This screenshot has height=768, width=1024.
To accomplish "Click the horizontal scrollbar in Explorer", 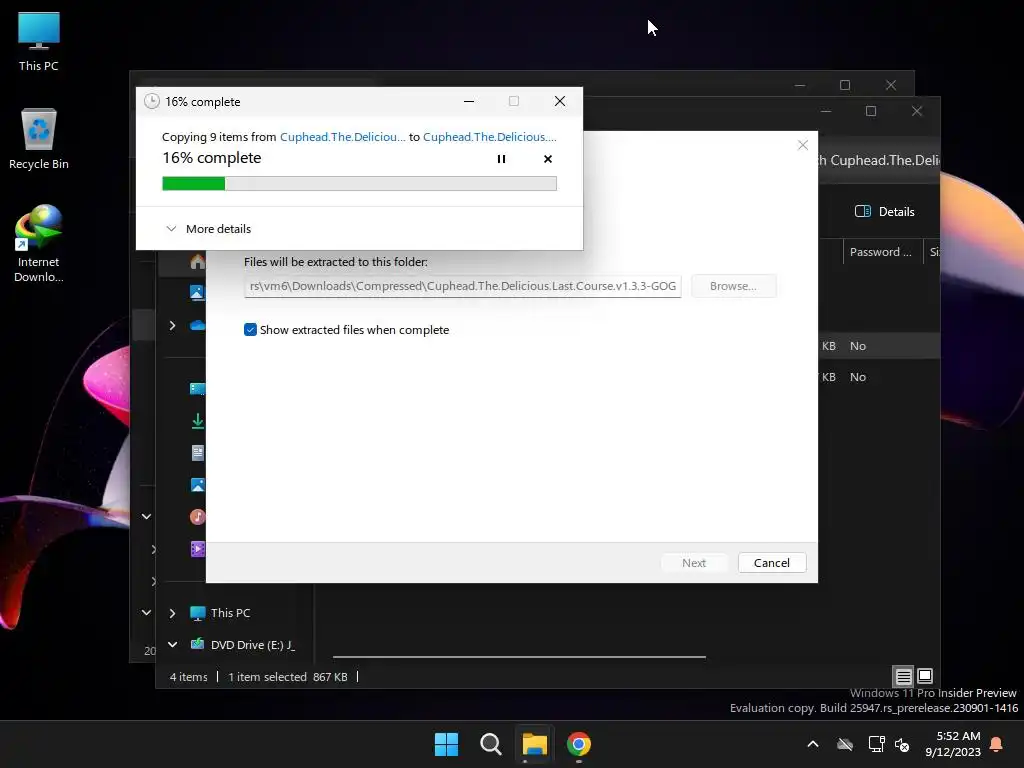I will (519, 657).
